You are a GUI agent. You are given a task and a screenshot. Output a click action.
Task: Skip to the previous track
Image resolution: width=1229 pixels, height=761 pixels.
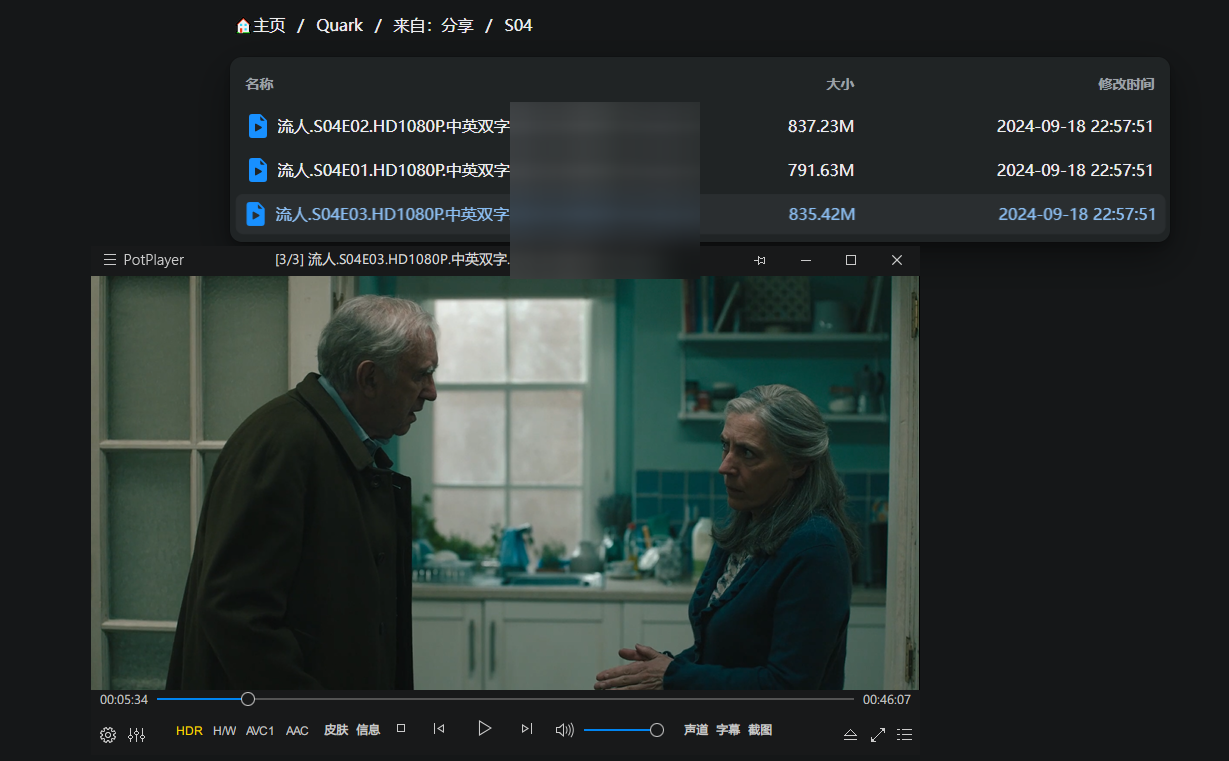pyautogui.click(x=439, y=729)
